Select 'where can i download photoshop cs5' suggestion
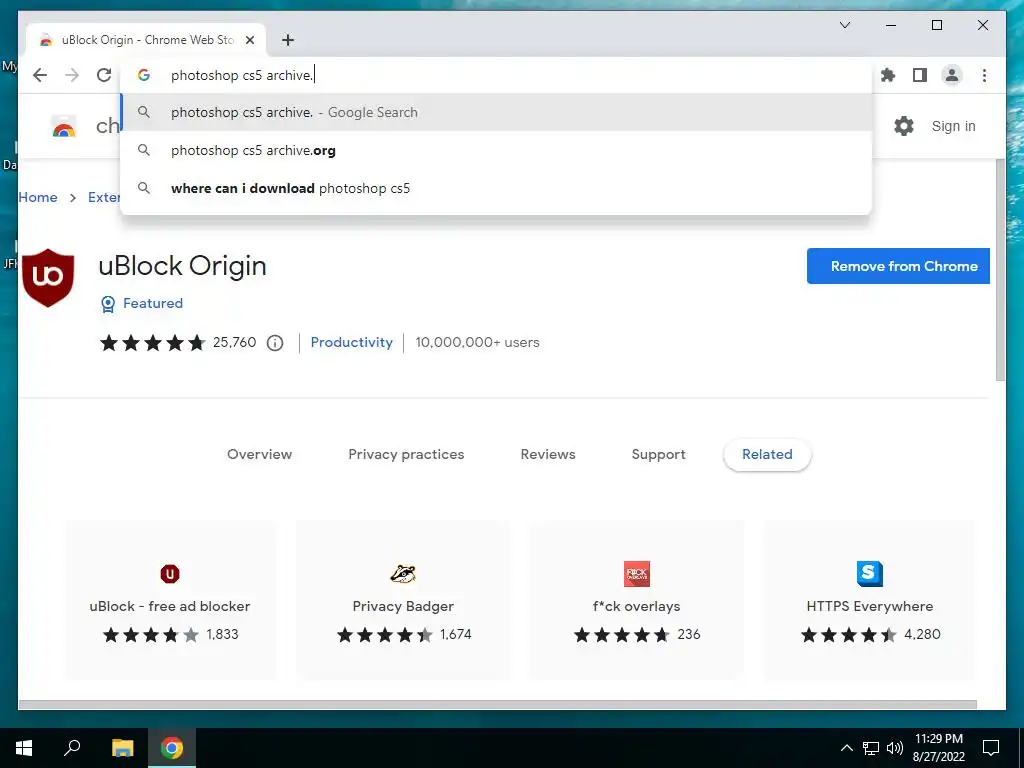1024x768 pixels. tap(496, 188)
